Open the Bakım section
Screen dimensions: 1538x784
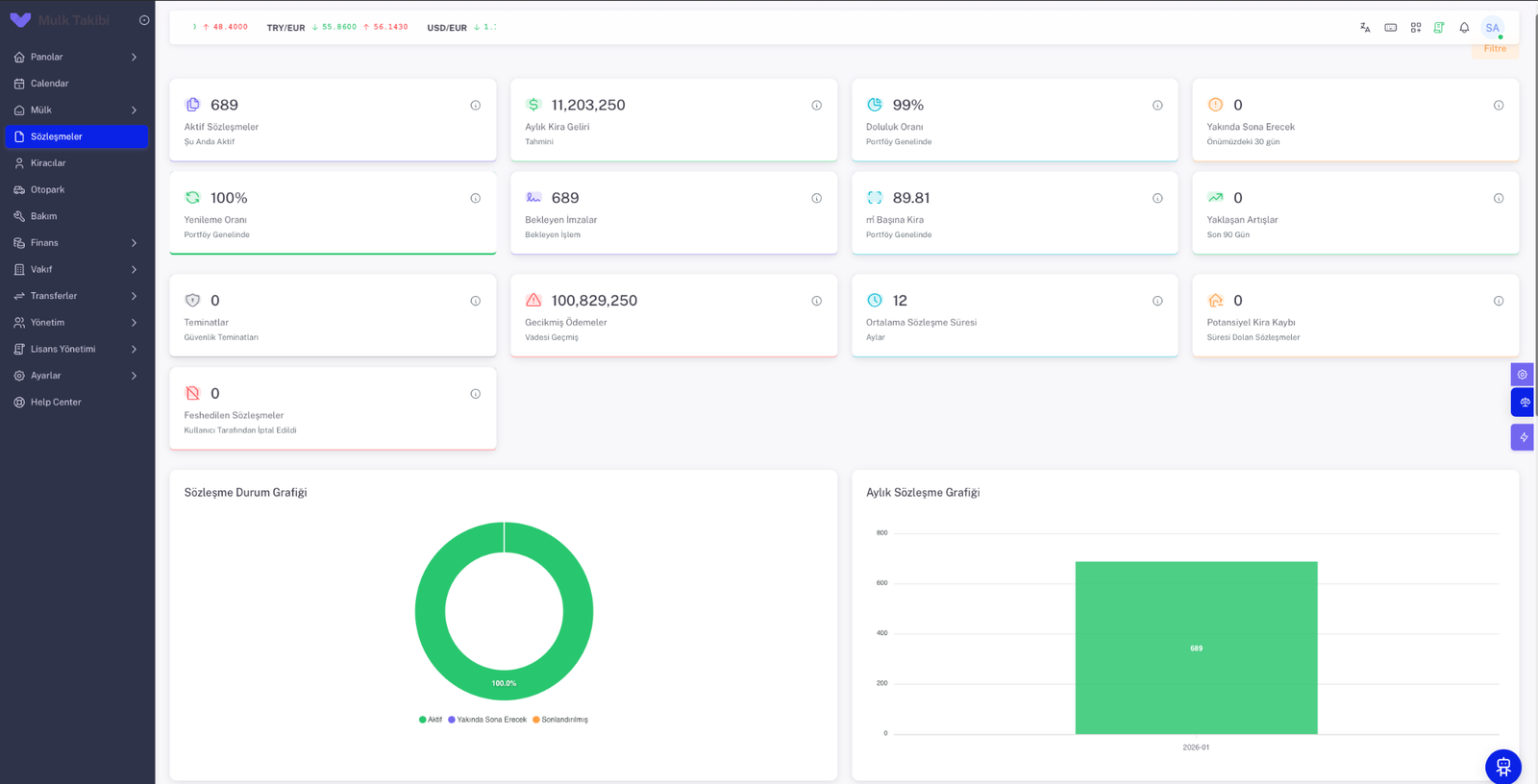[77, 216]
